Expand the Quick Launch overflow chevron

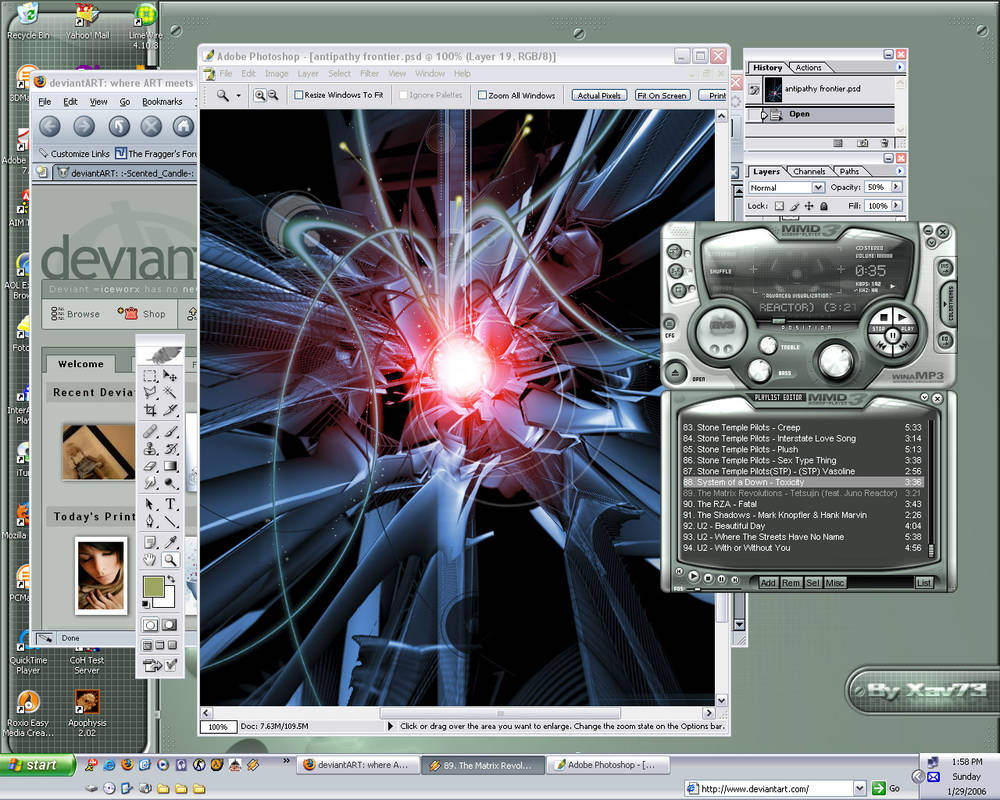[286, 760]
